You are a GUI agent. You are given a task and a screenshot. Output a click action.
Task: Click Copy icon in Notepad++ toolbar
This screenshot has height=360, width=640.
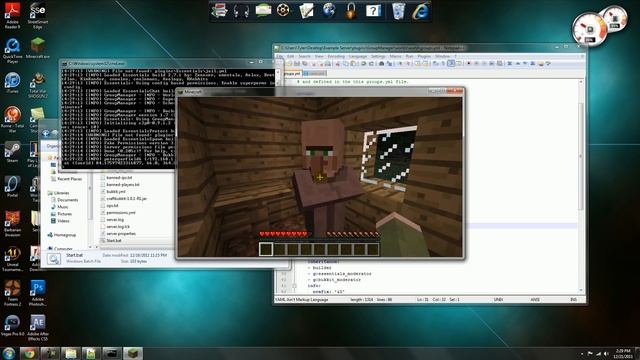pos(345,64)
